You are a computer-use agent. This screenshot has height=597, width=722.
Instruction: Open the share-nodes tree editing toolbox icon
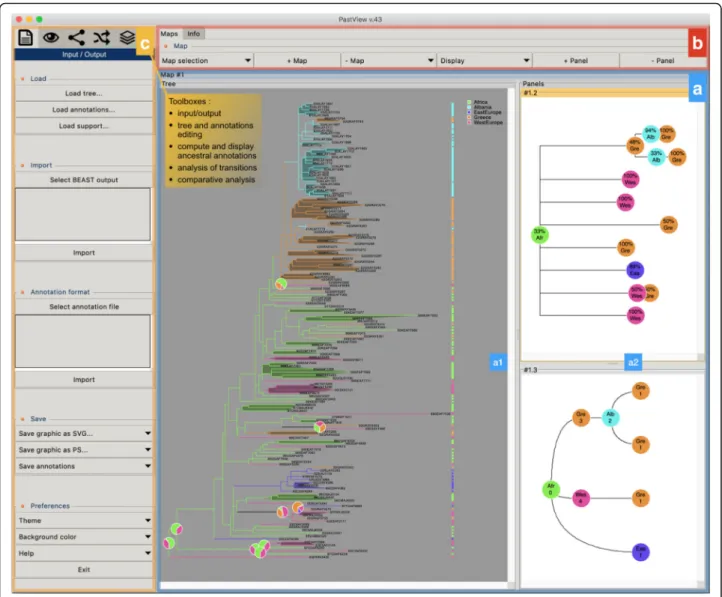(76, 37)
